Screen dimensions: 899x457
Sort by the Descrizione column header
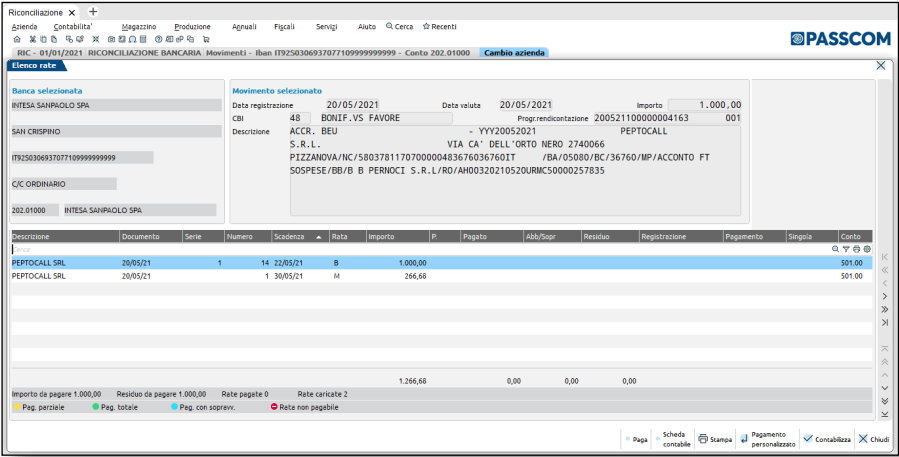[x=65, y=236]
